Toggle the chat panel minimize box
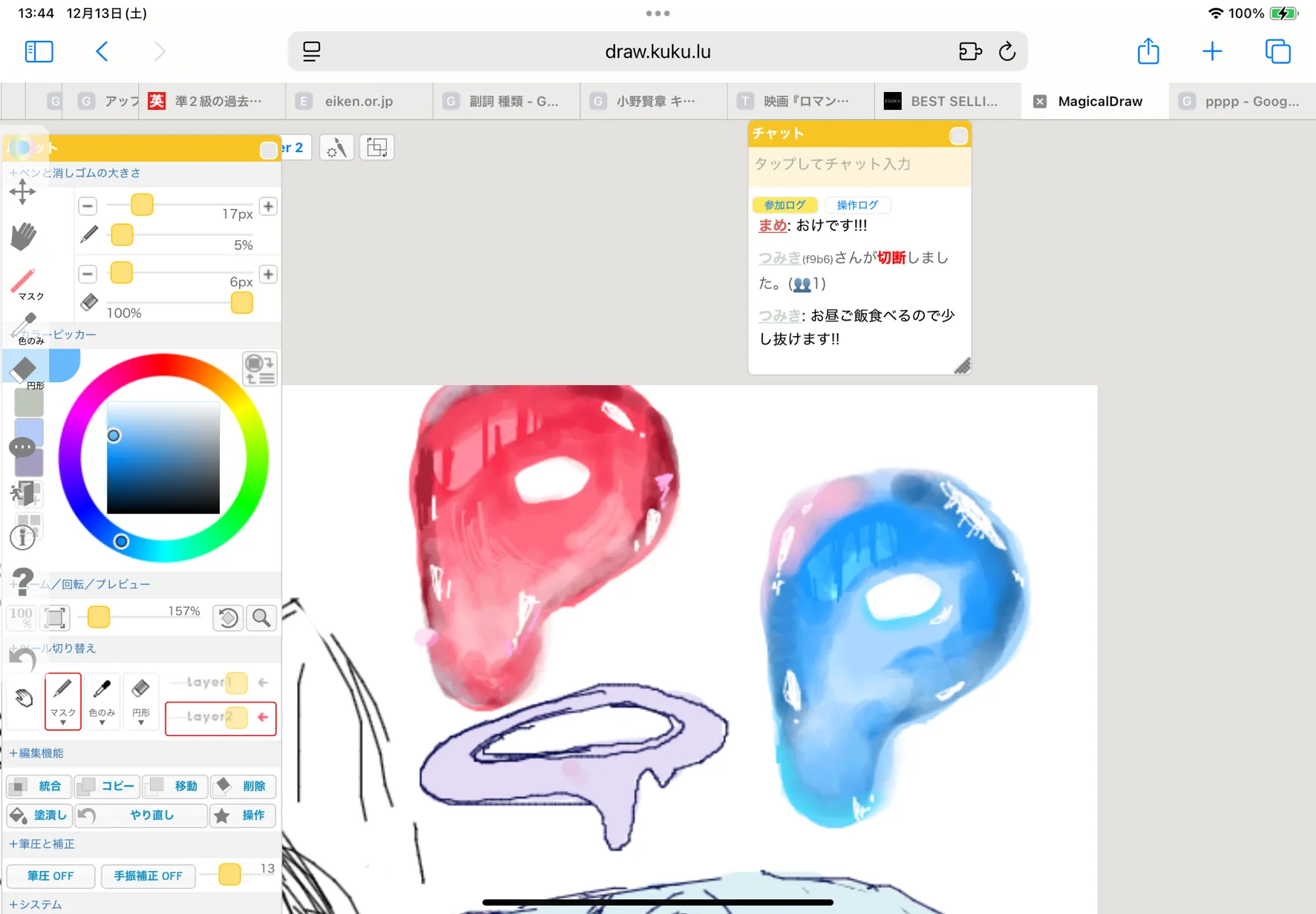Image resolution: width=1316 pixels, height=914 pixels. [959, 136]
